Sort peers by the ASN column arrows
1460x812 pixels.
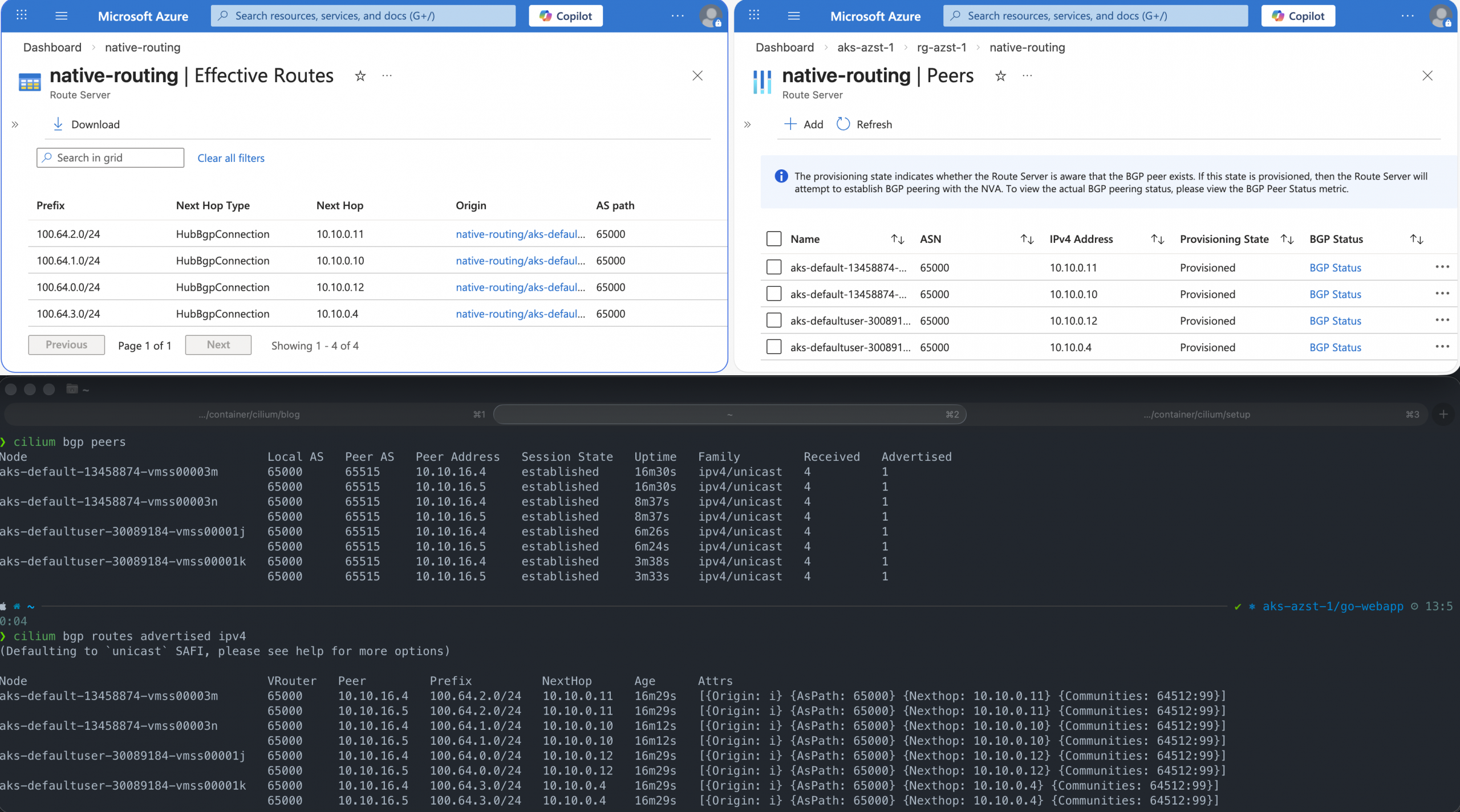point(1027,239)
